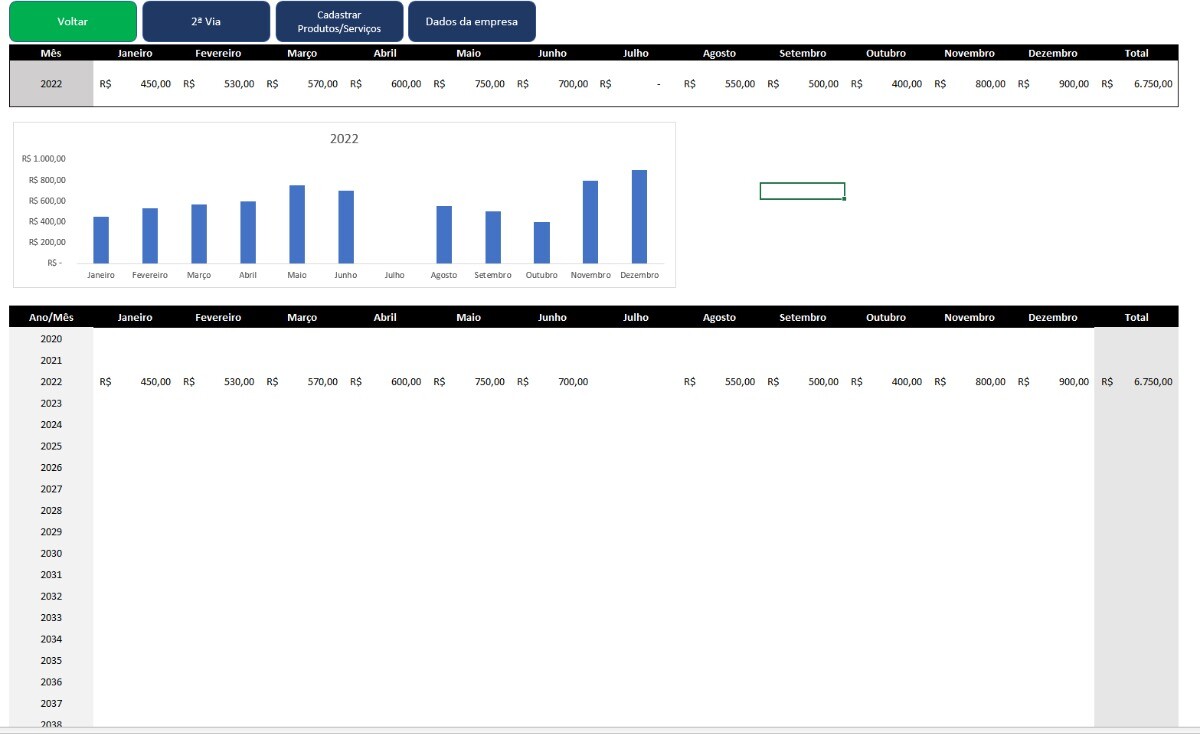The width and height of the screenshot is (1200, 734).
Task: Click the Janeiro bar in the chart
Action: coord(101,240)
